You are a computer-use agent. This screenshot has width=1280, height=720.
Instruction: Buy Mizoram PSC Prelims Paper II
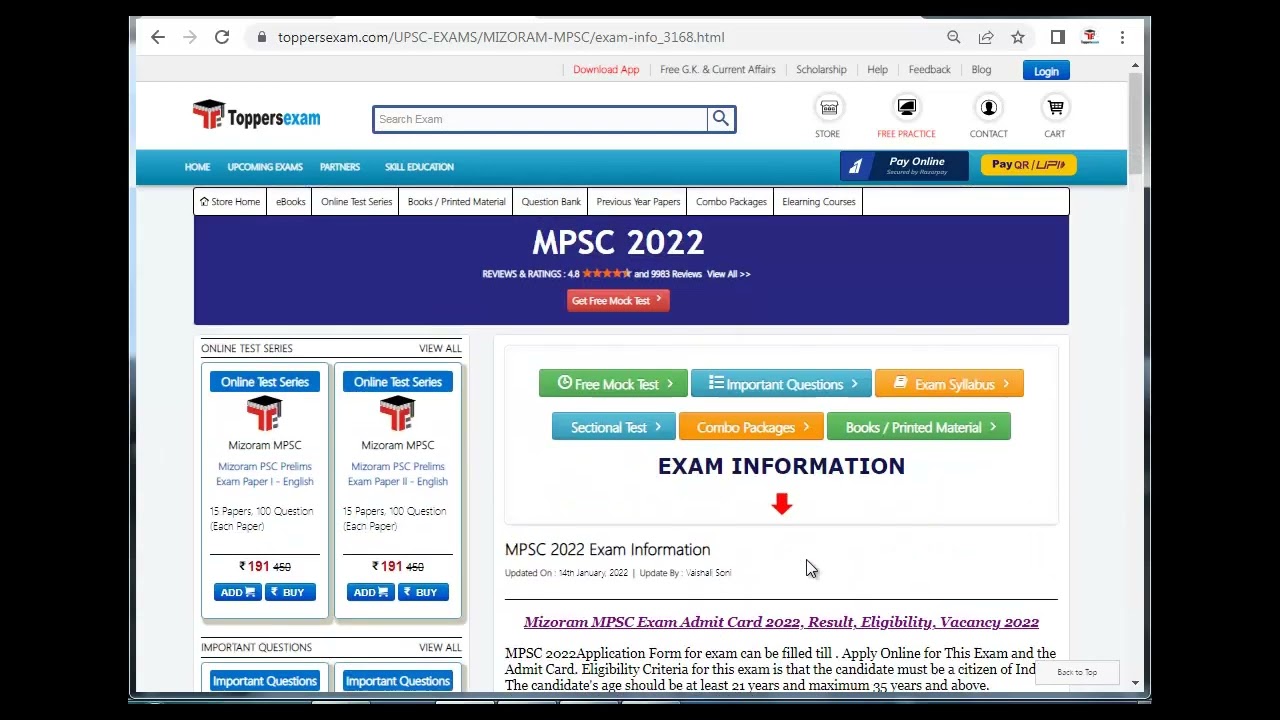421,592
